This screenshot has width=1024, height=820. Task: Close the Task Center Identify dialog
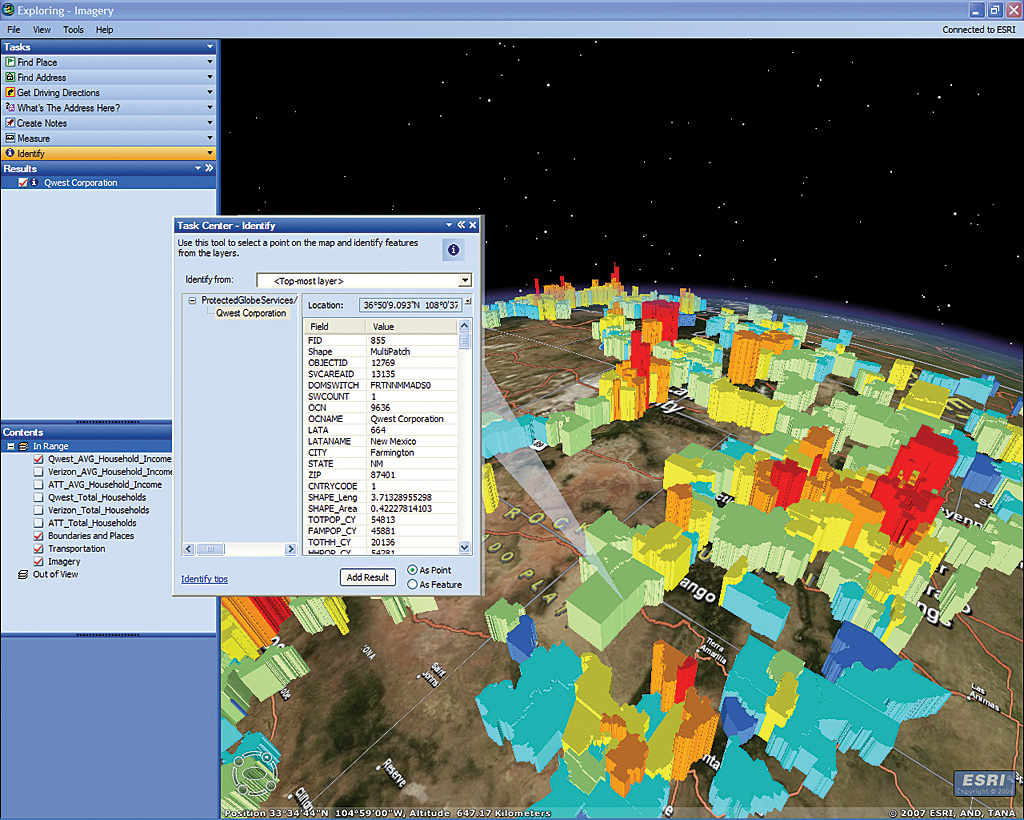[x=473, y=225]
